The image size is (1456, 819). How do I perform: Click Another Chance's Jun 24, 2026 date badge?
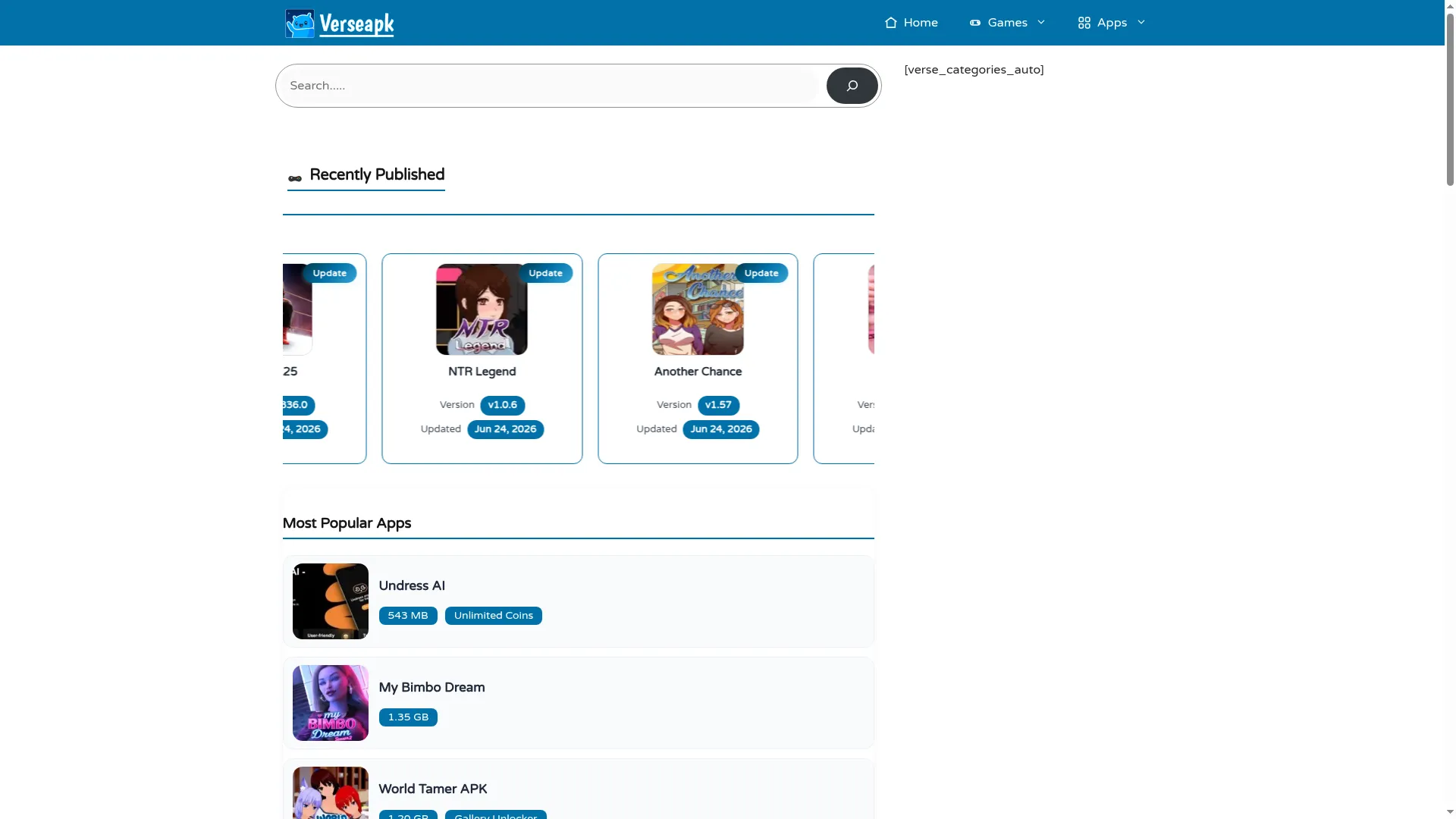point(721,429)
